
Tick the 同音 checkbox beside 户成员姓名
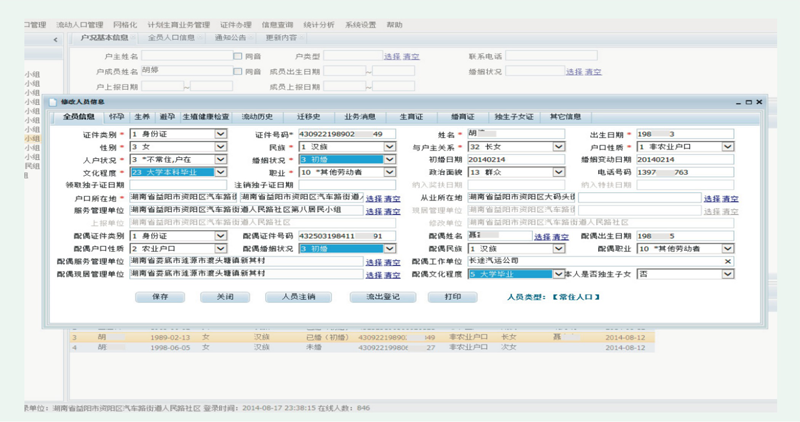click(237, 71)
